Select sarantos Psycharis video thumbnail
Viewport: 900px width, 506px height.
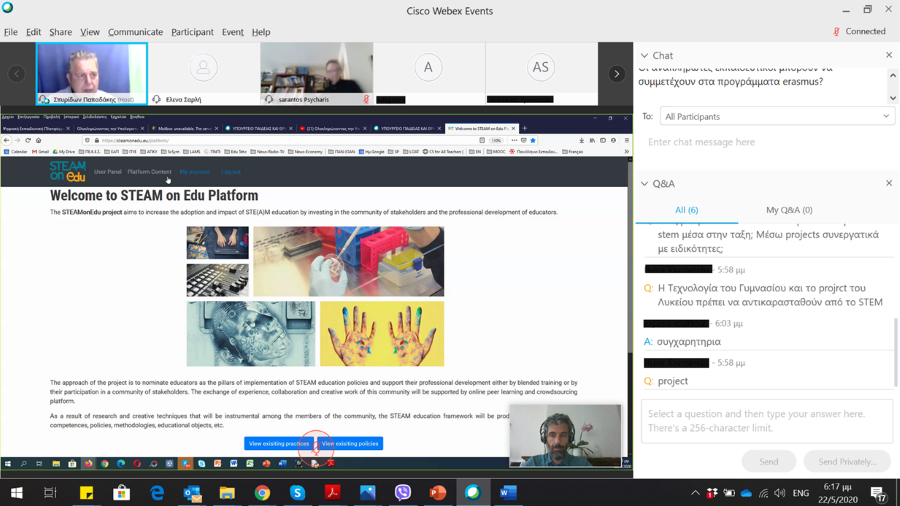(x=316, y=70)
